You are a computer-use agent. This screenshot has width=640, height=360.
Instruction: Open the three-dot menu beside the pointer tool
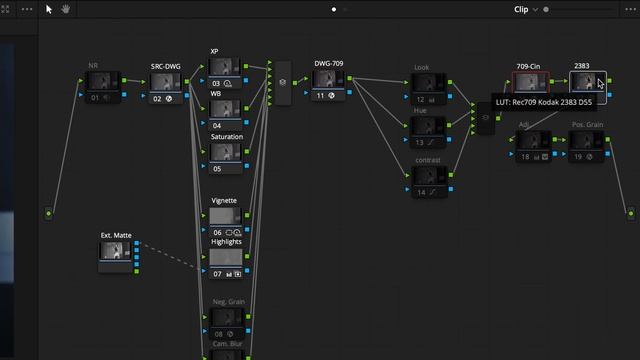click(x=27, y=9)
